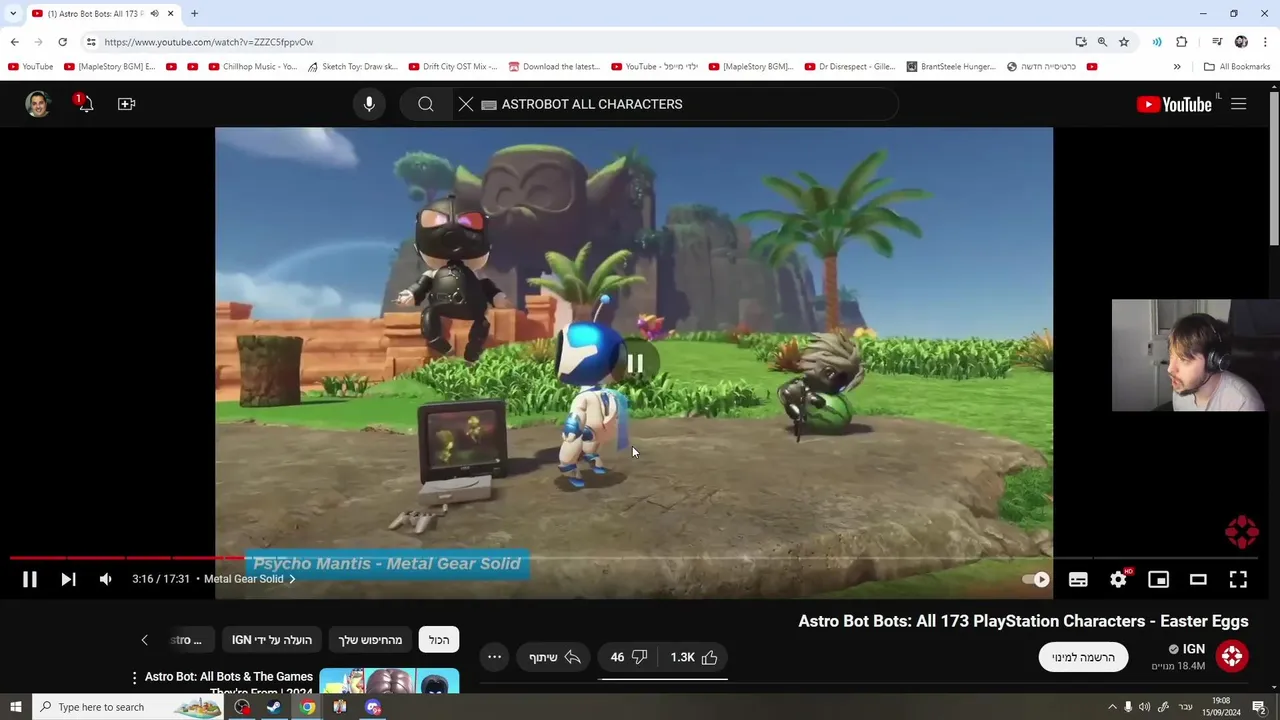Show hidden system tray icons
The image size is (1280, 720).
click(x=1111, y=707)
